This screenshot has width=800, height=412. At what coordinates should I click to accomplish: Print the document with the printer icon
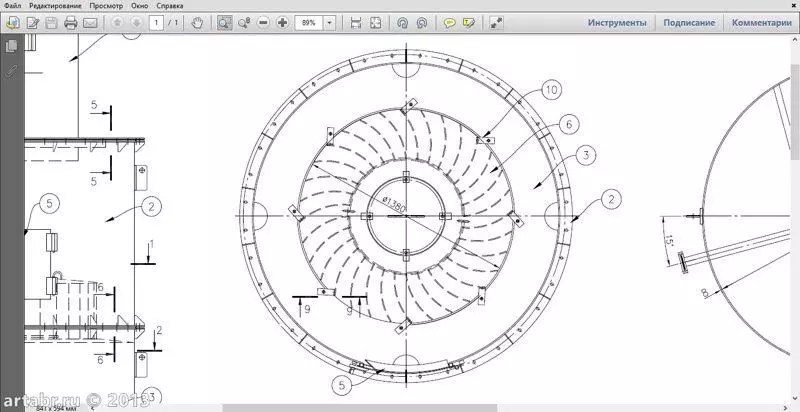[x=70, y=23]
